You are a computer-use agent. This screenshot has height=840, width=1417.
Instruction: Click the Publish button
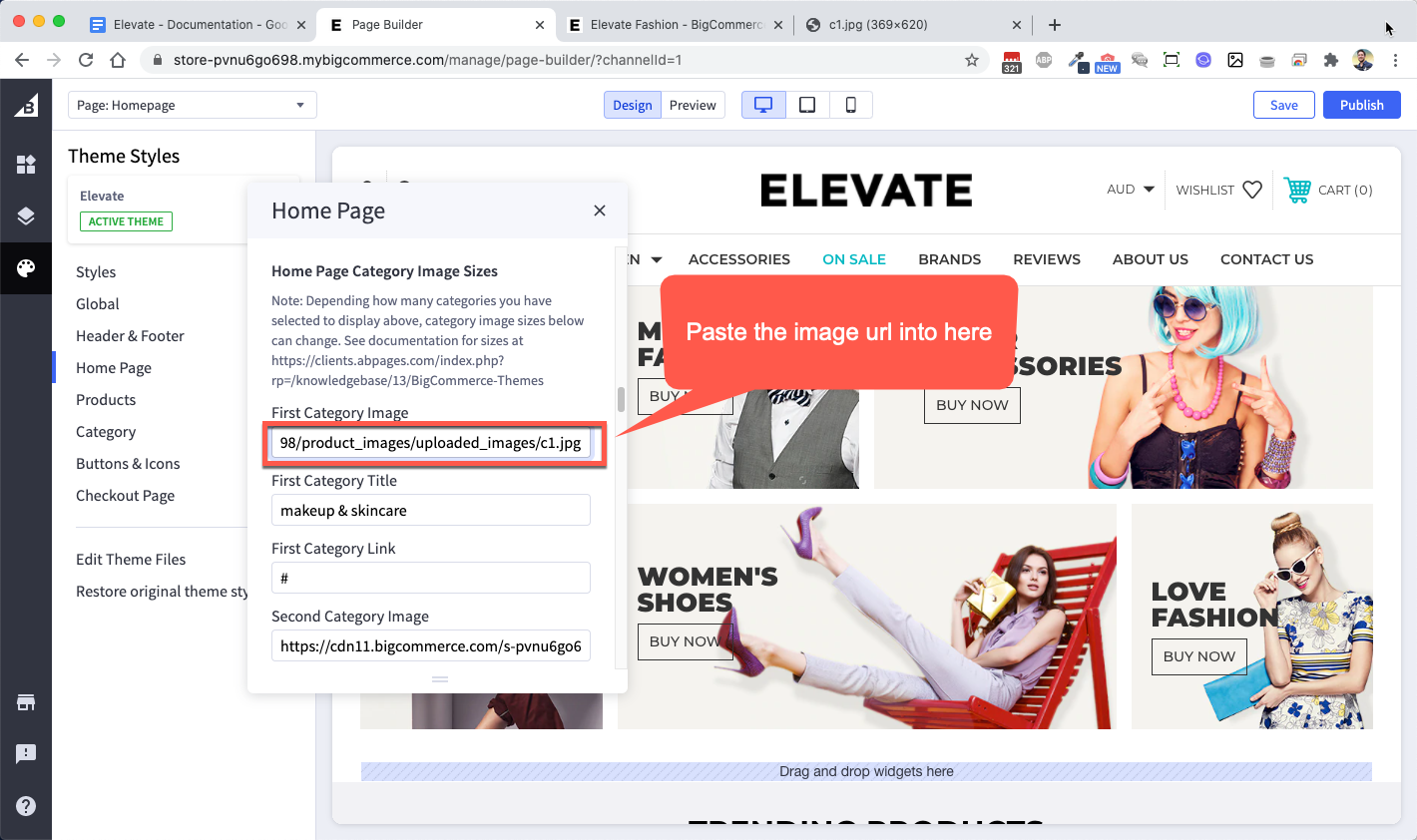[x=1362, y=105]
